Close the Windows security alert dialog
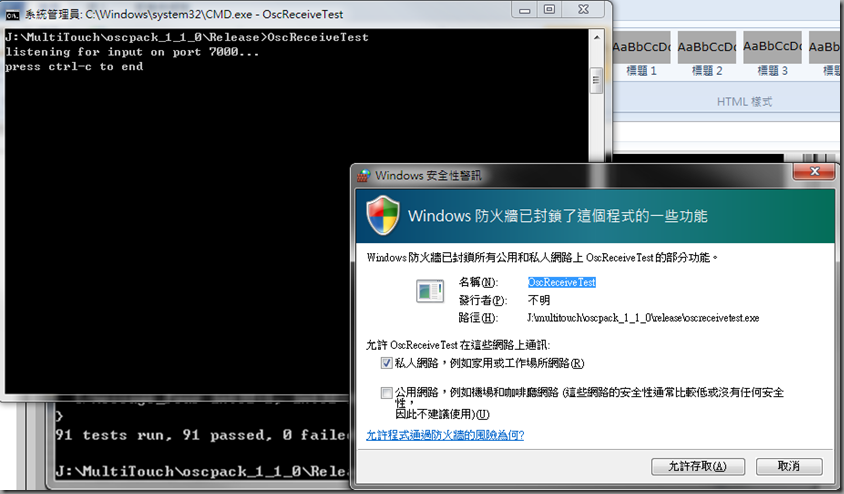Screen dimensions: 844x494 pyautogui.click(x=814, y=172)
